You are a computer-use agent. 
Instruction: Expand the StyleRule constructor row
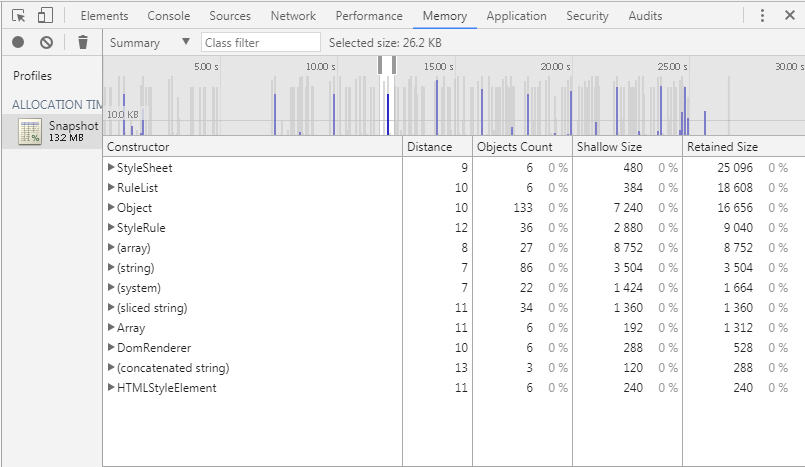pos(110,227)
